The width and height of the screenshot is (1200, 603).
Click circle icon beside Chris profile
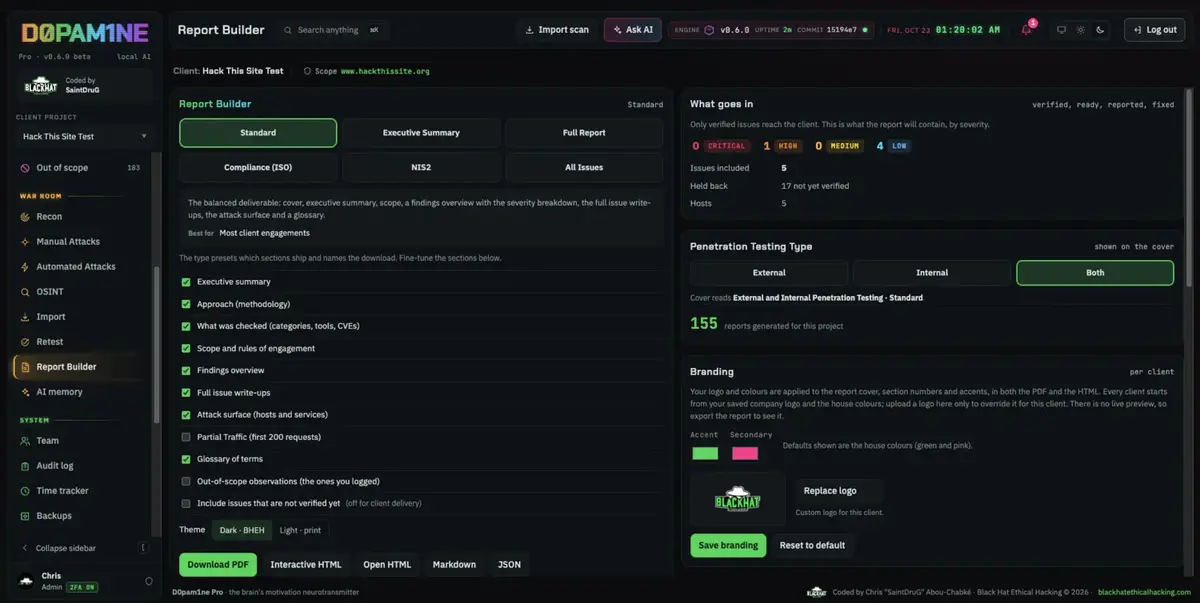[x=149, y=581]
